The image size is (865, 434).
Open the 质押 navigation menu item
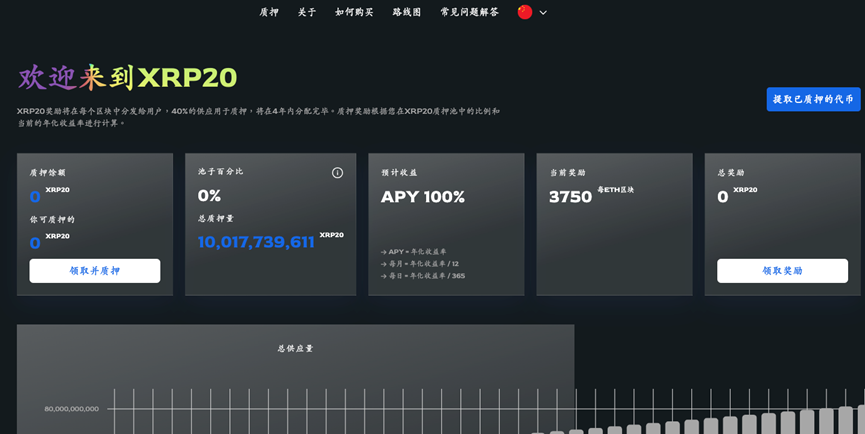[x=269, y=12]
